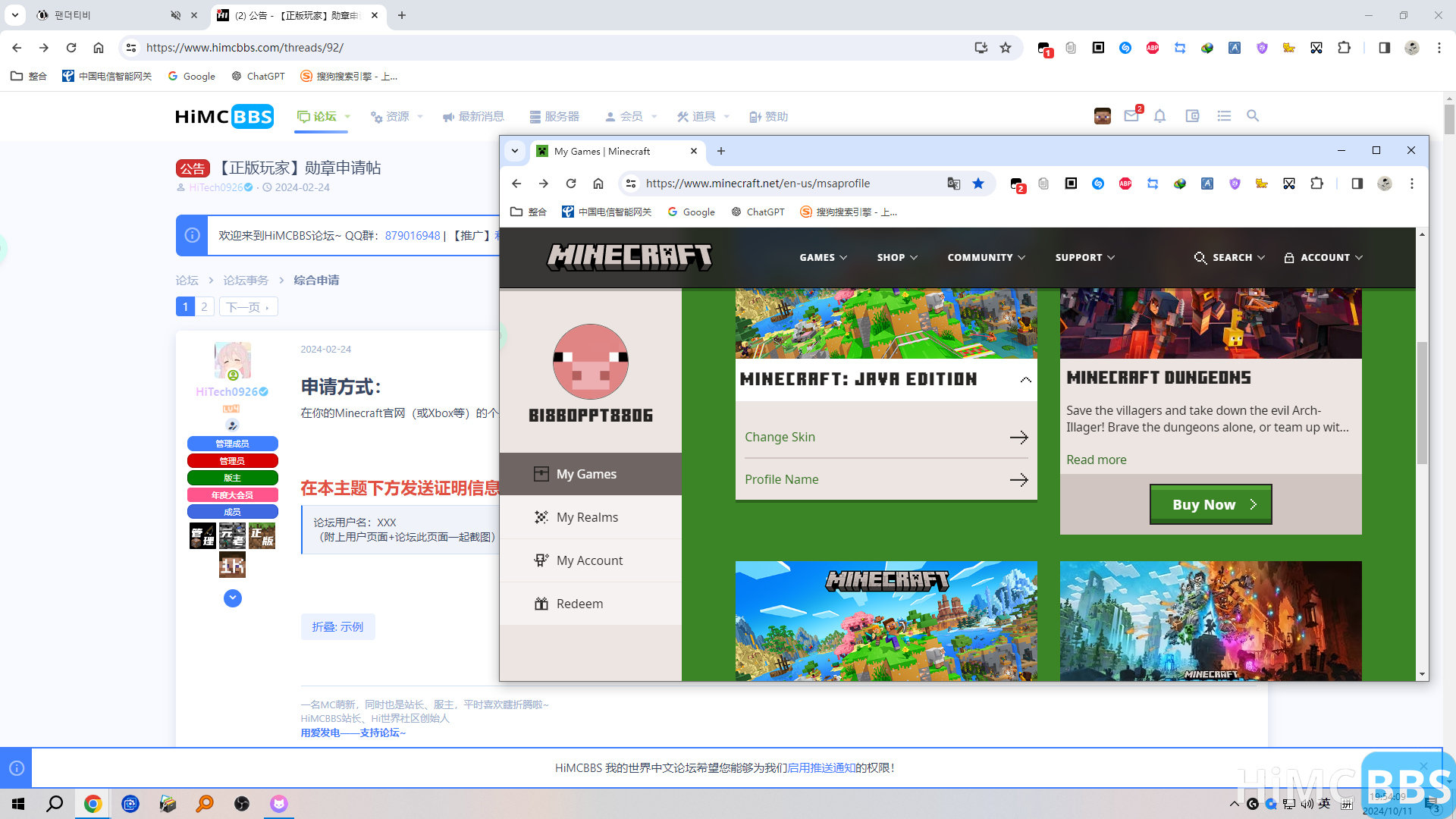
Task: Click Buy Now for Minecraft Dungeons
Action: click(x=1210, y=504)
